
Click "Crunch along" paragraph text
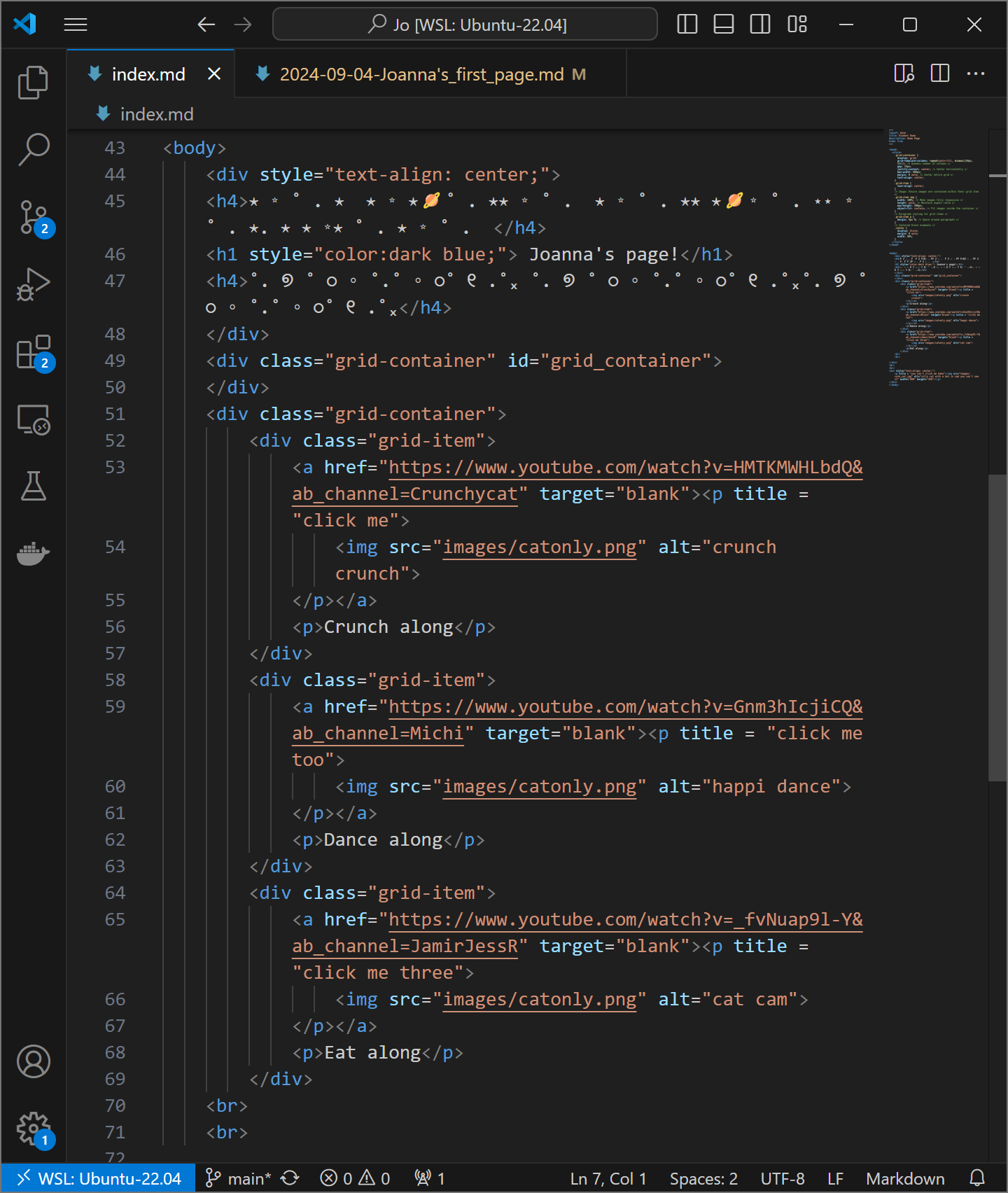coord(388,627)
